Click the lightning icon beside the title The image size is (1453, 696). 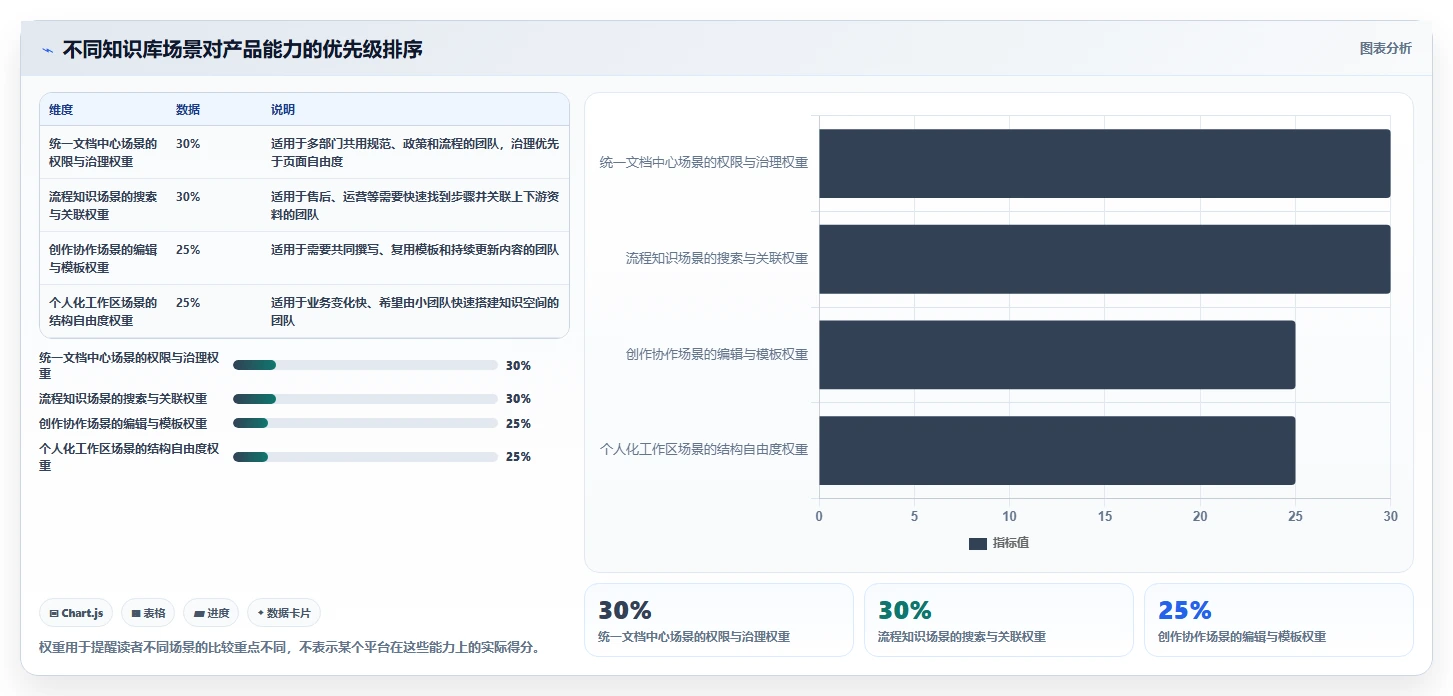pyautogui.click(x=48, y=49)
